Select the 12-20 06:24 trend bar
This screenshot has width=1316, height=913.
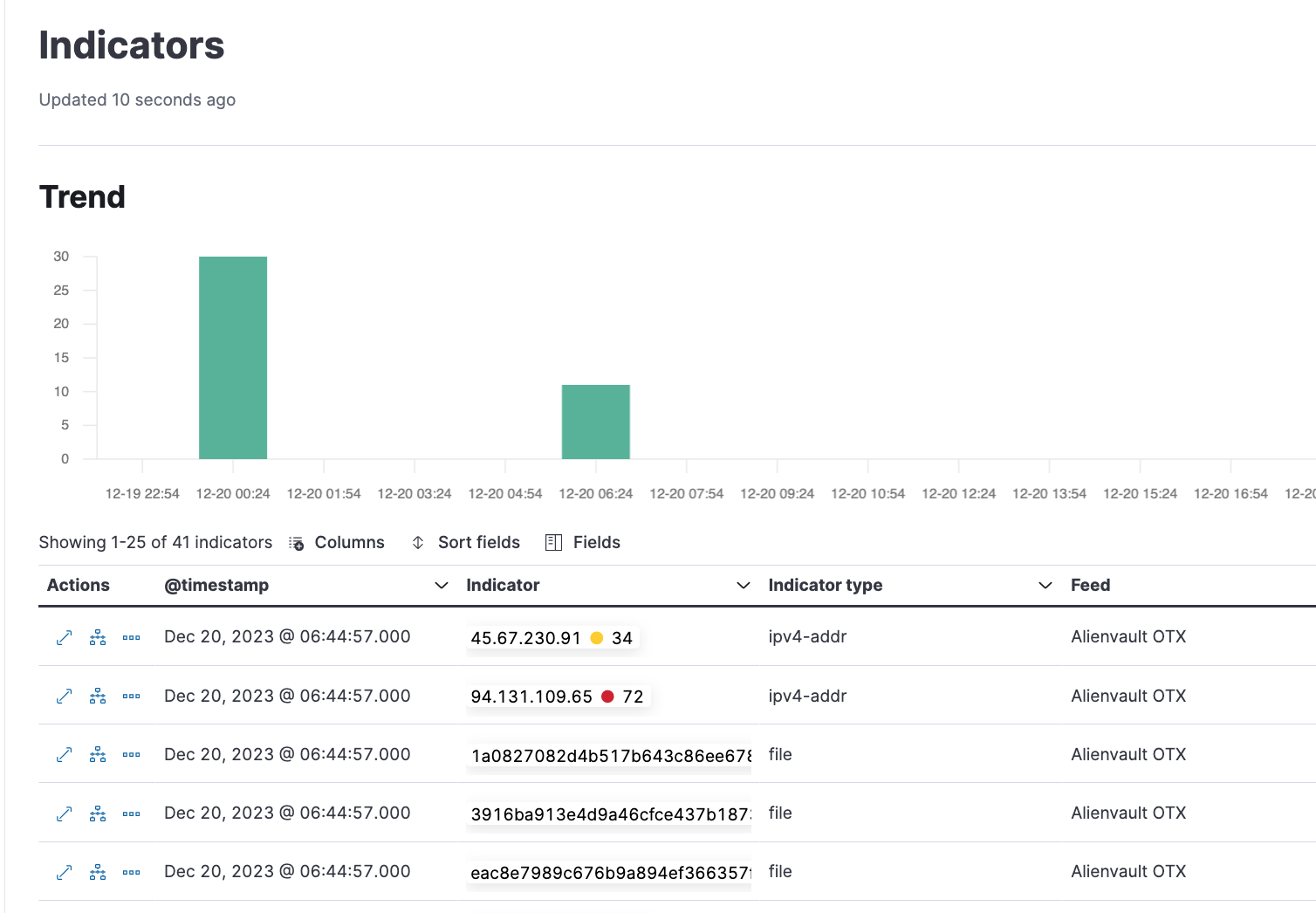pos(596,422)
